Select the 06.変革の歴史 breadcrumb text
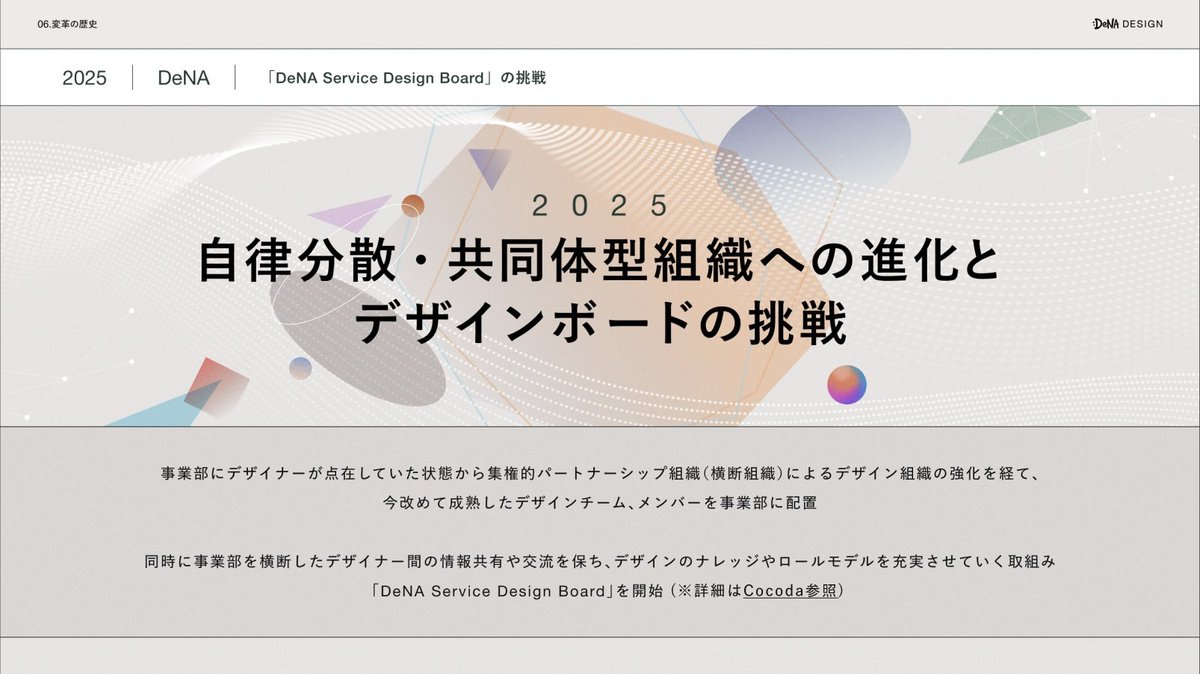Viewport: 1200px width, 674px height. (67, 23)
